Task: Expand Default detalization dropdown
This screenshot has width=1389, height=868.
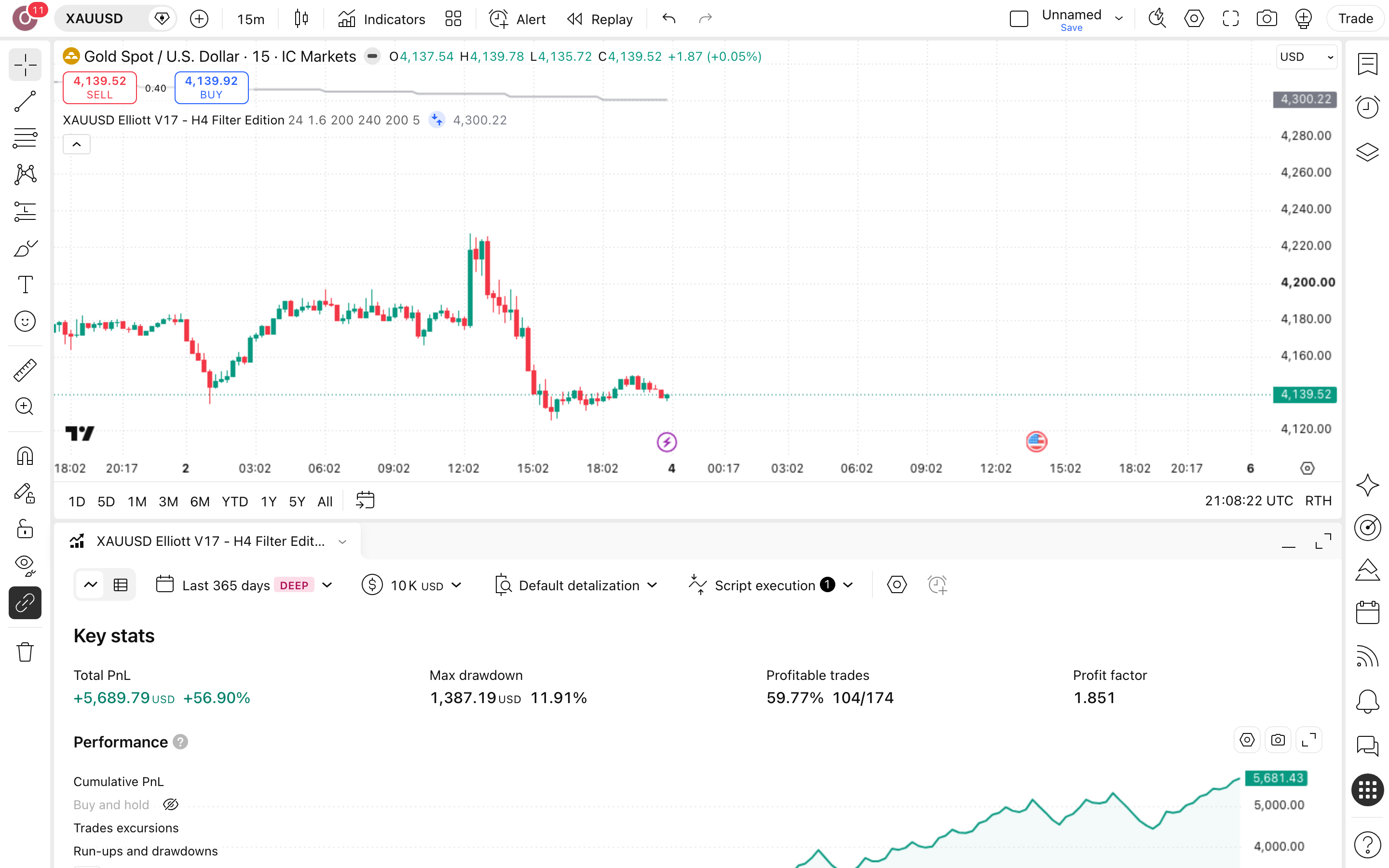Action: [x=576, y=585]
